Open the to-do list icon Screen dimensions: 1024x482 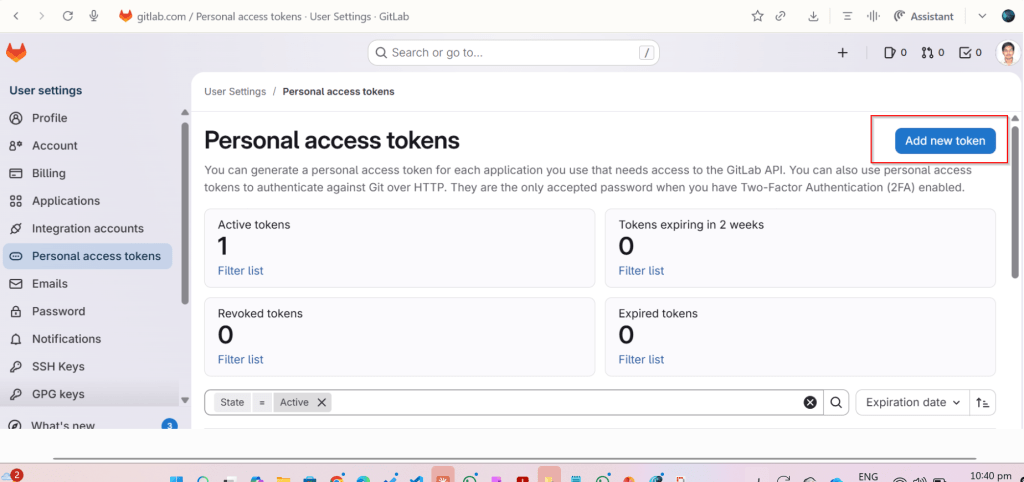point(970,53)
